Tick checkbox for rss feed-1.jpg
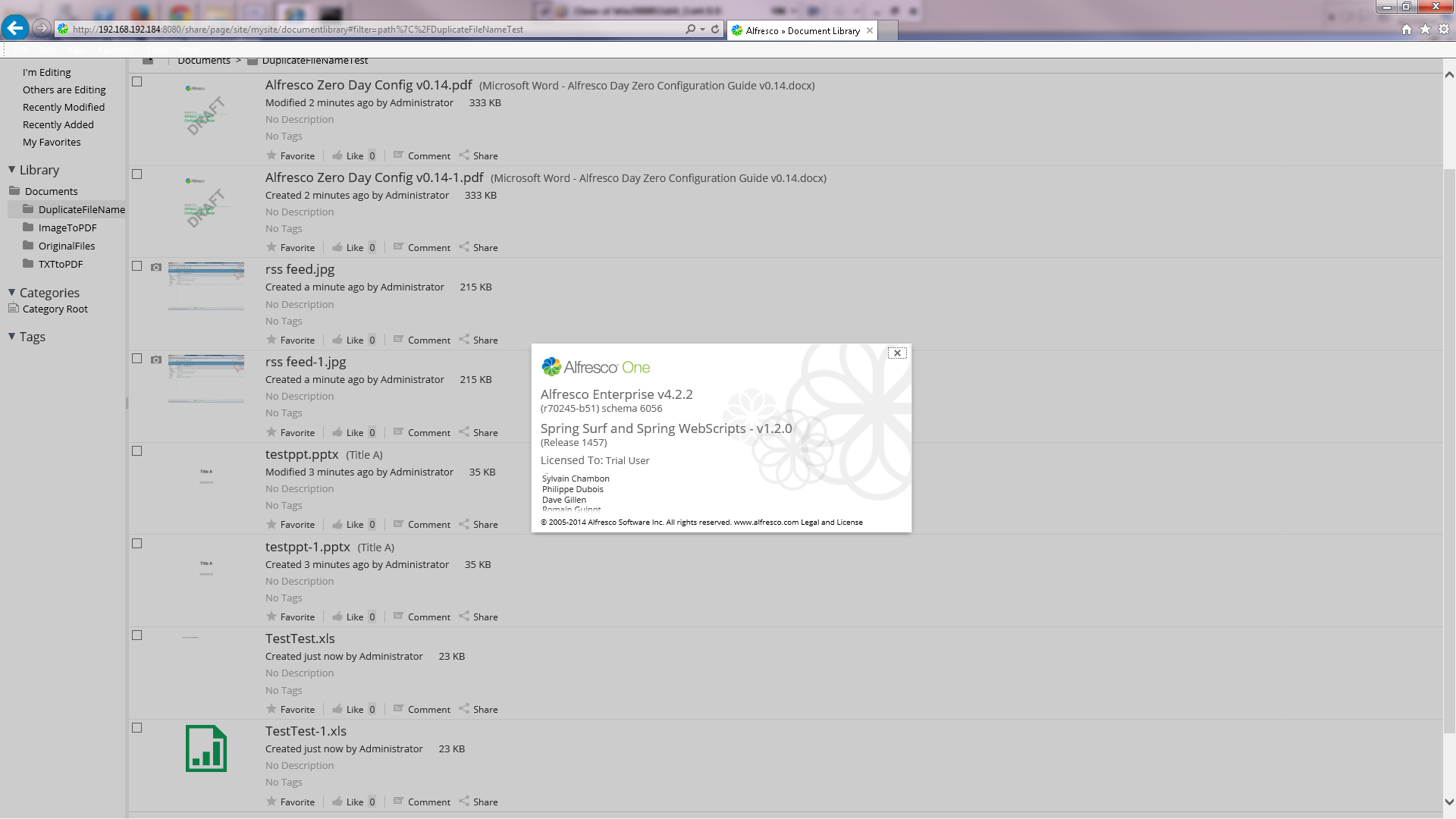Viewport: 1456px width, 819px height. click(137, 358)
